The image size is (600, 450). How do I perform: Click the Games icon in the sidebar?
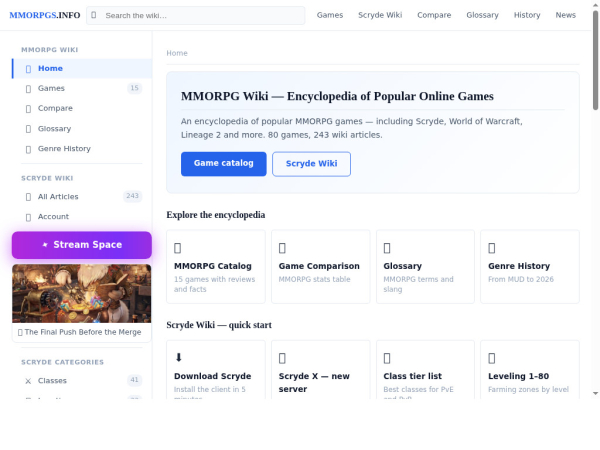28,89
